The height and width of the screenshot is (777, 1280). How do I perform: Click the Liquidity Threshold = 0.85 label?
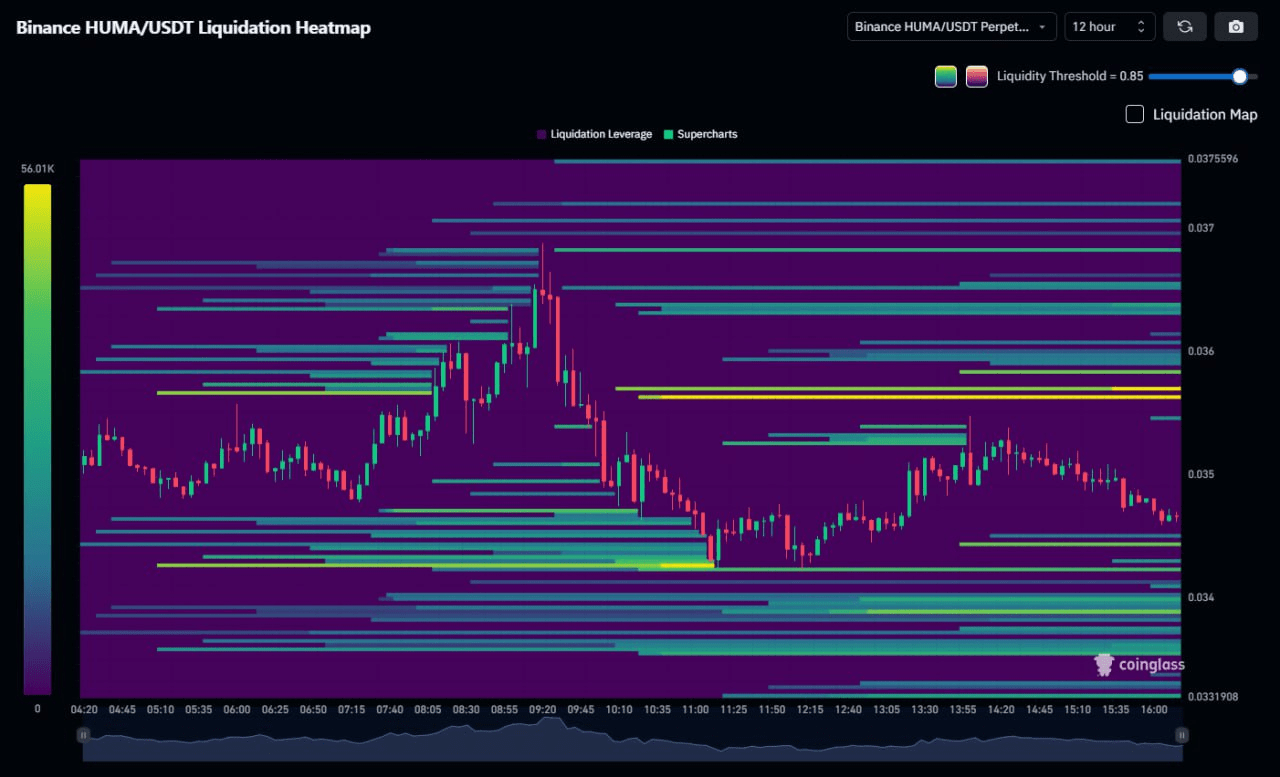tap(1070, 76)
